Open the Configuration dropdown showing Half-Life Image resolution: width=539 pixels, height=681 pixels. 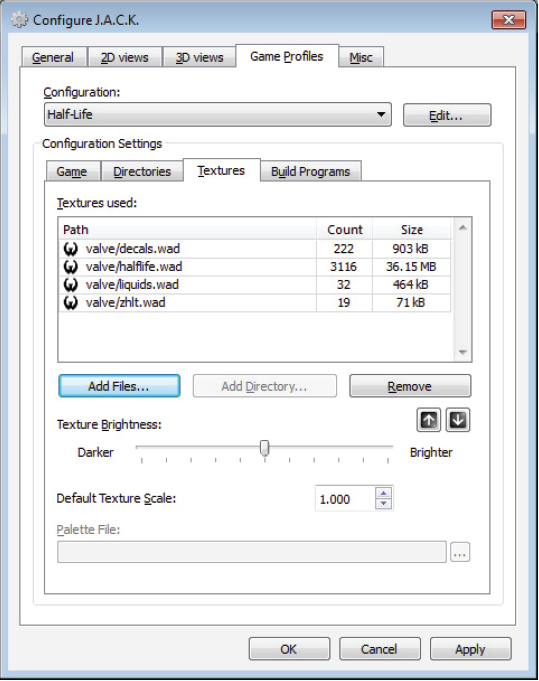218,115
